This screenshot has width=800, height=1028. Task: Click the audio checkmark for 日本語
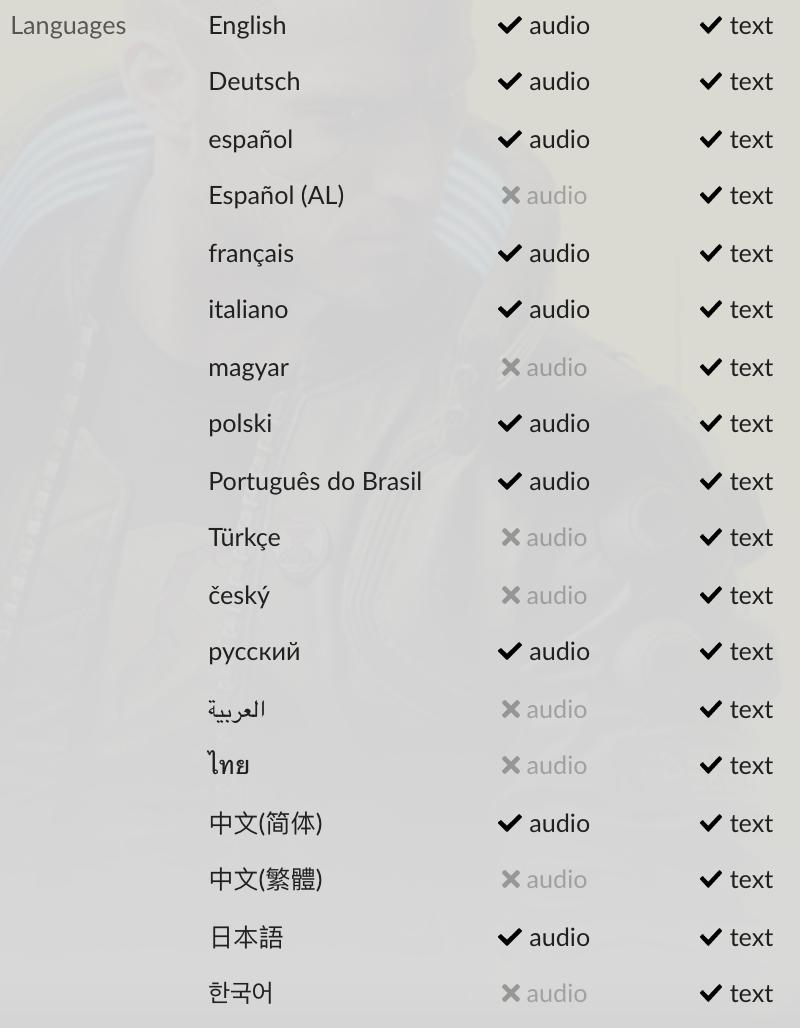tap(510, 938)
